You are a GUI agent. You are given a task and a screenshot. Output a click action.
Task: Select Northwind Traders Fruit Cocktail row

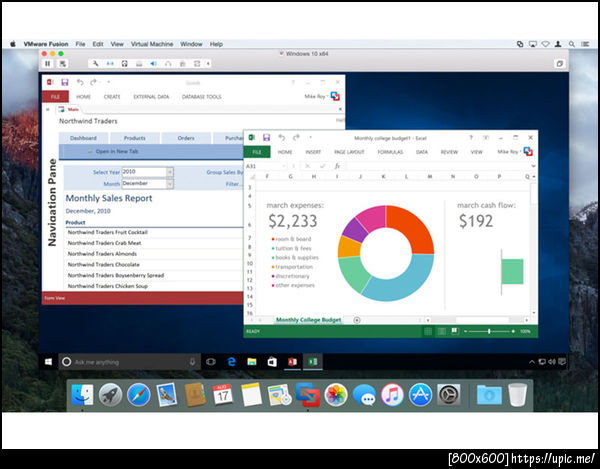pyautogui.click(x=155, y=232)
